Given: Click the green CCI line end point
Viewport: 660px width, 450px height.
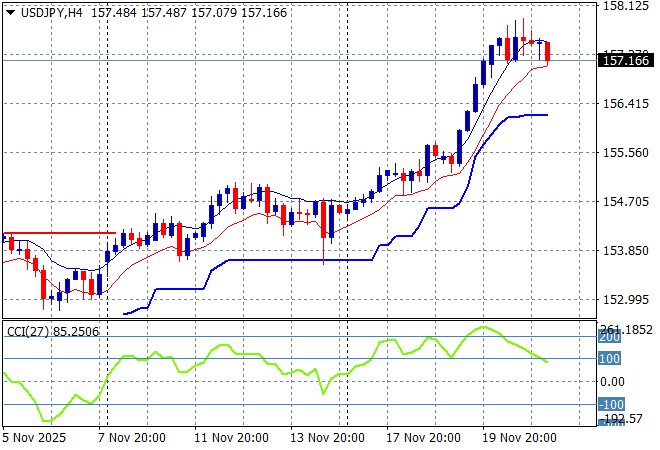Looking at the screenshot, I should 546,362.
